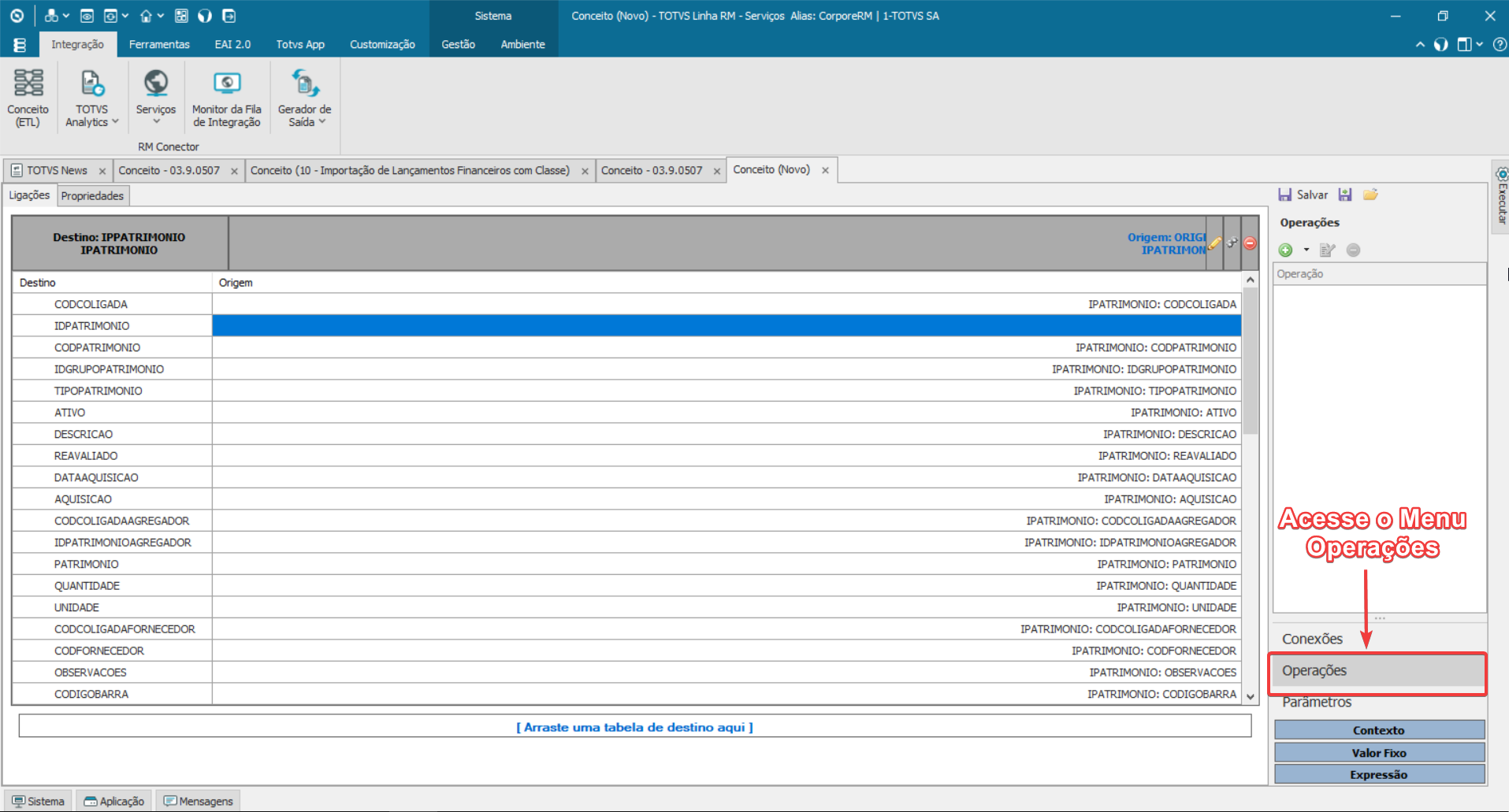
Task: Switch to the Ferramentas ribbon tab
Action: 159,45
